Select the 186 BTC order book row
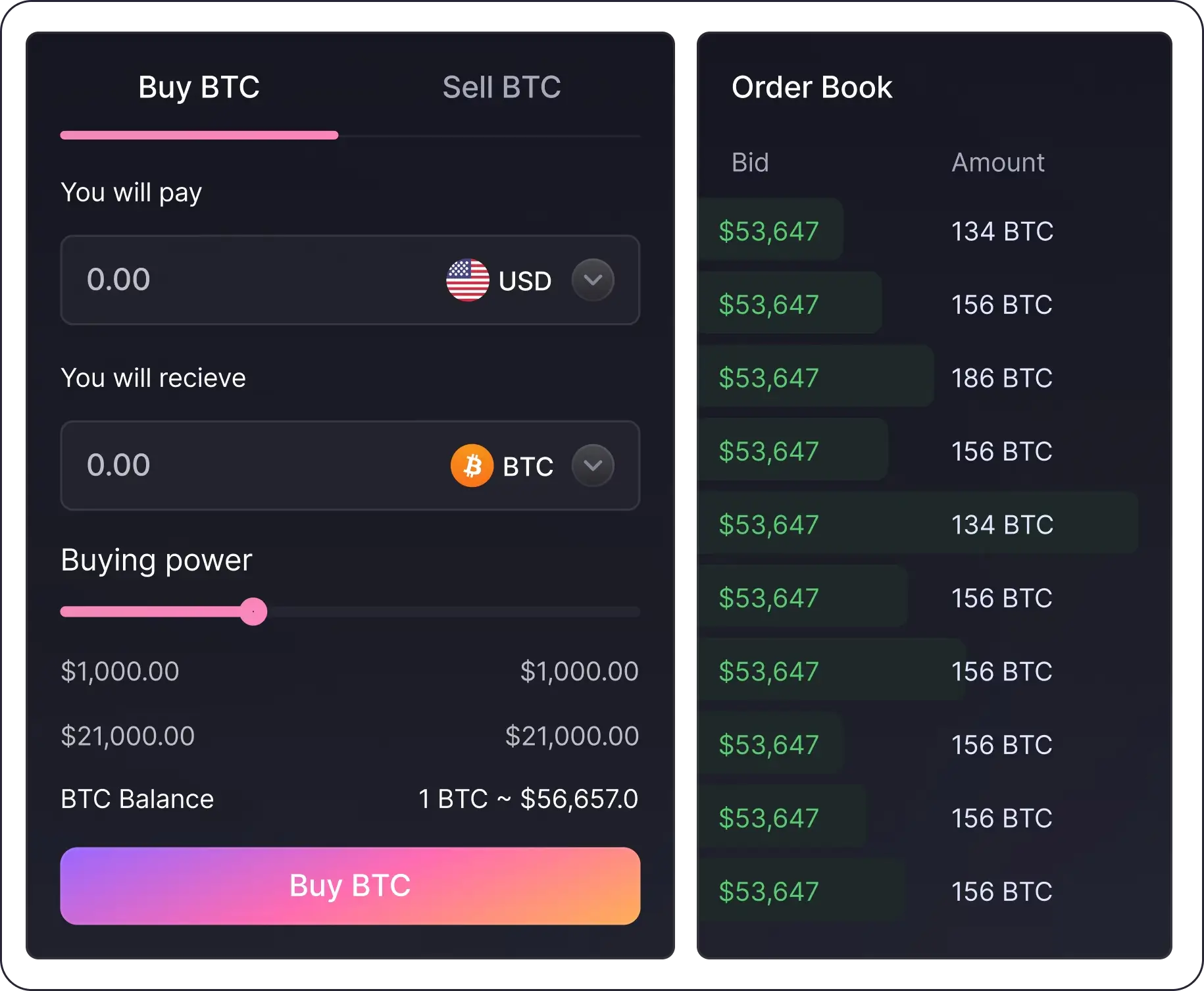 918,378
